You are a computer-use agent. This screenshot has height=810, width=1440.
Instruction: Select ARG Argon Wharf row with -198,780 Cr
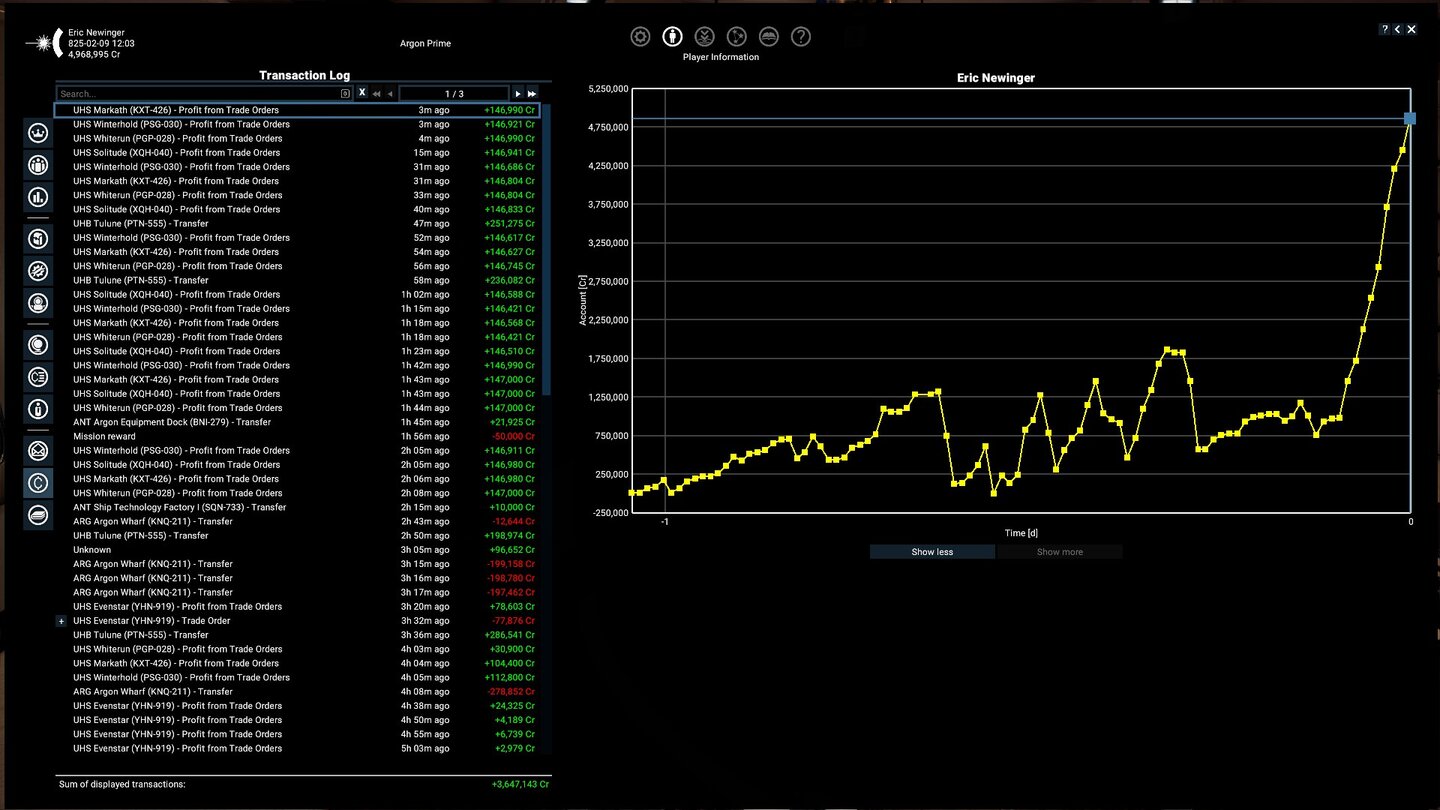coord(297,578)
